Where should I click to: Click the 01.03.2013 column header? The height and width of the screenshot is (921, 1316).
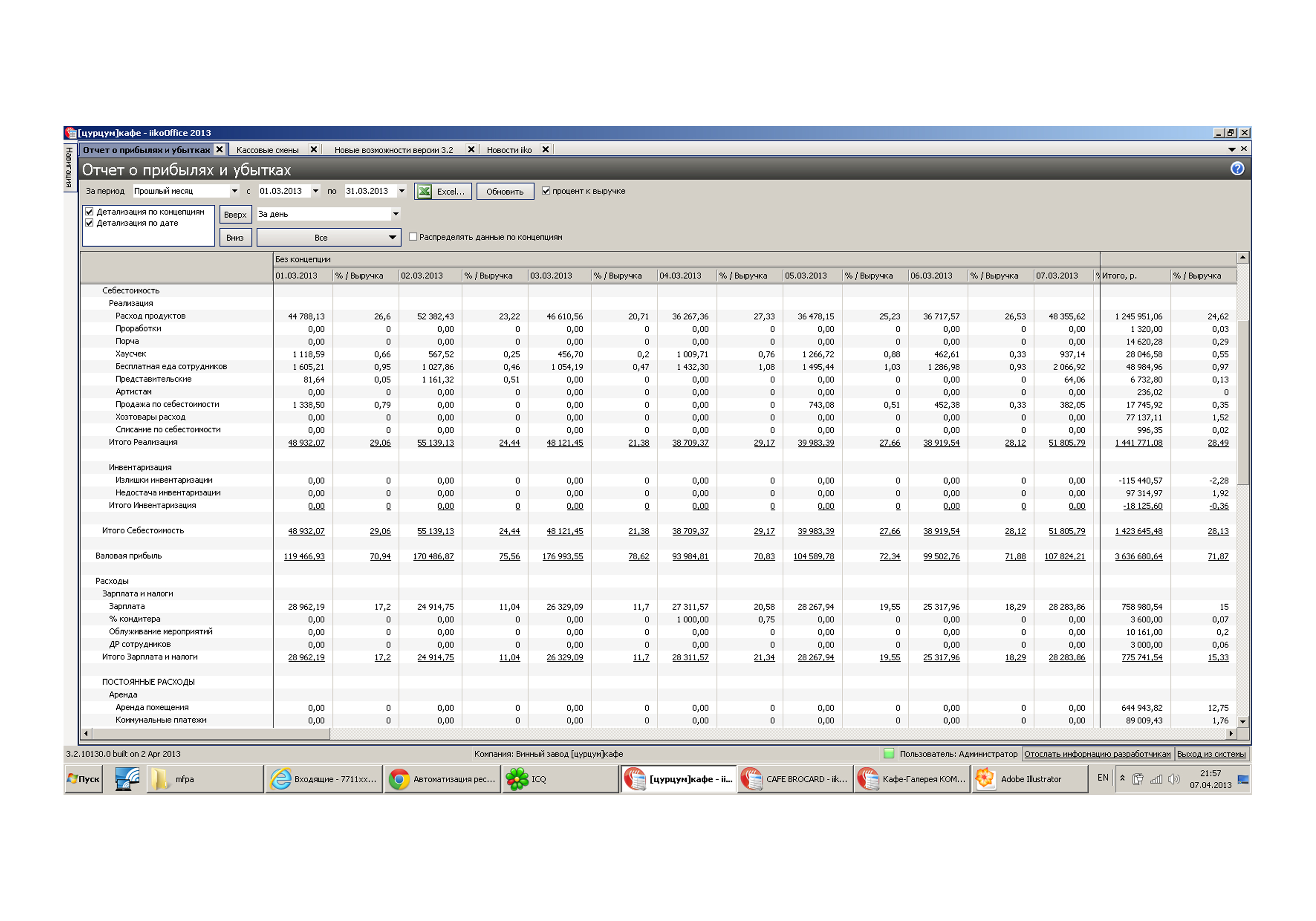(303, 276)
